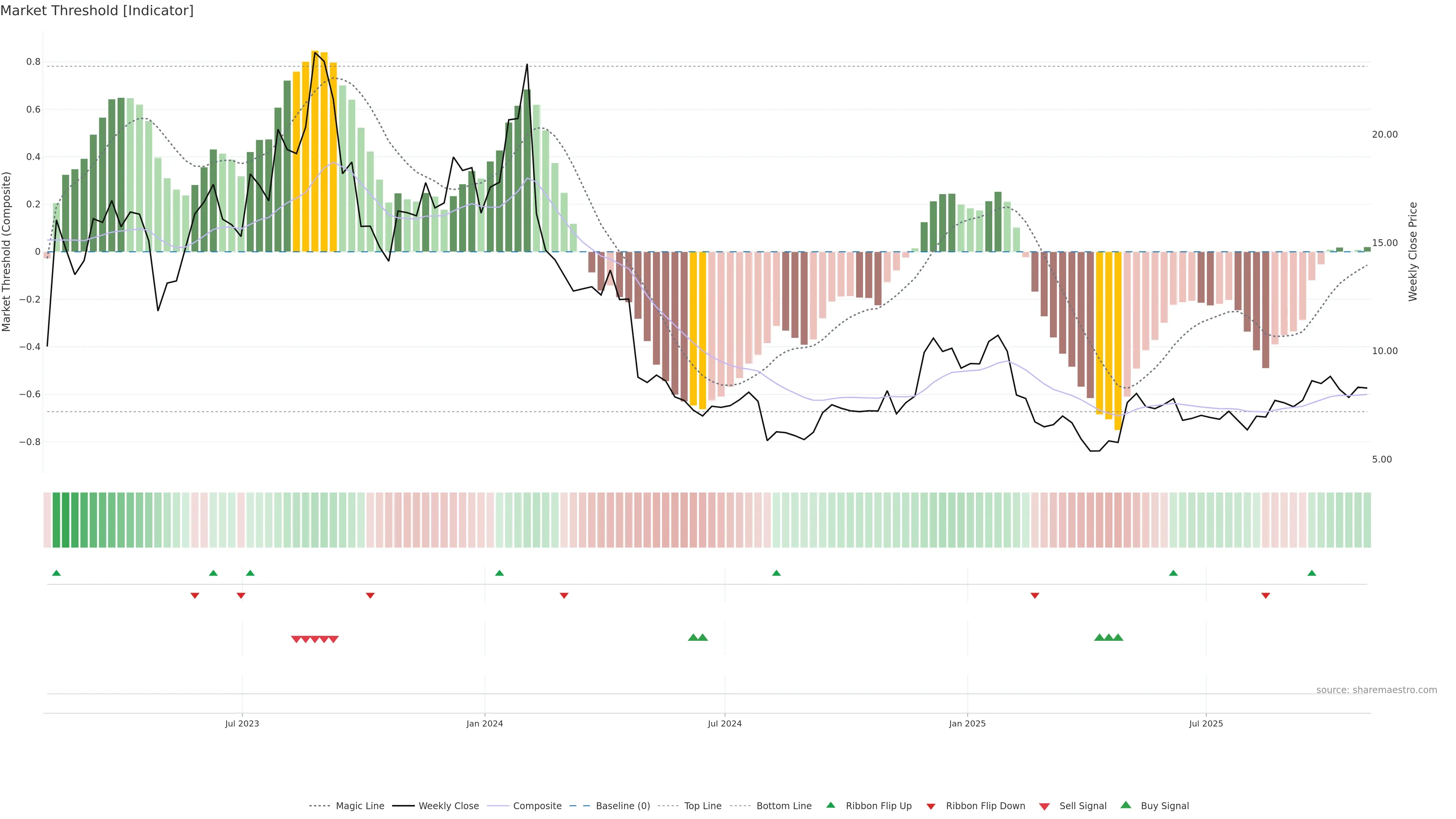The height and width of the screenshot is (819, 1456).
Task: Toggle the Top Line legend entry
Action: coord(703,806)
